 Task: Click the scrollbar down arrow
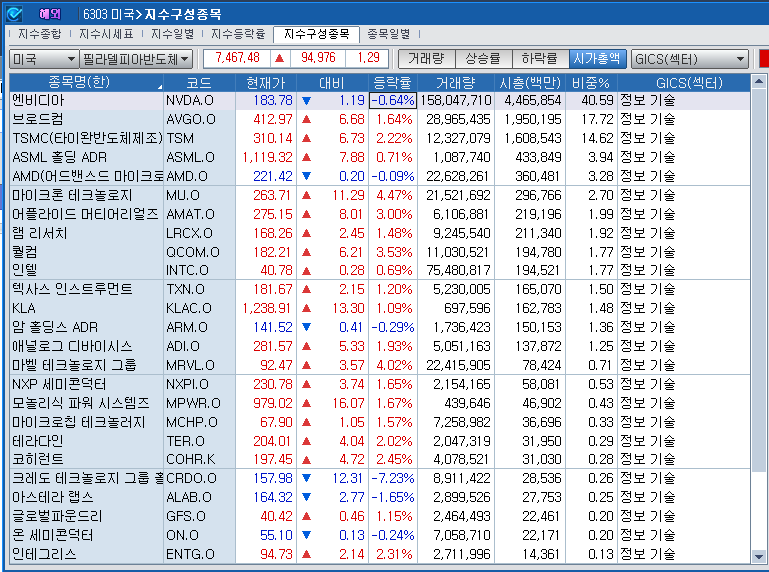click(759, 556)
